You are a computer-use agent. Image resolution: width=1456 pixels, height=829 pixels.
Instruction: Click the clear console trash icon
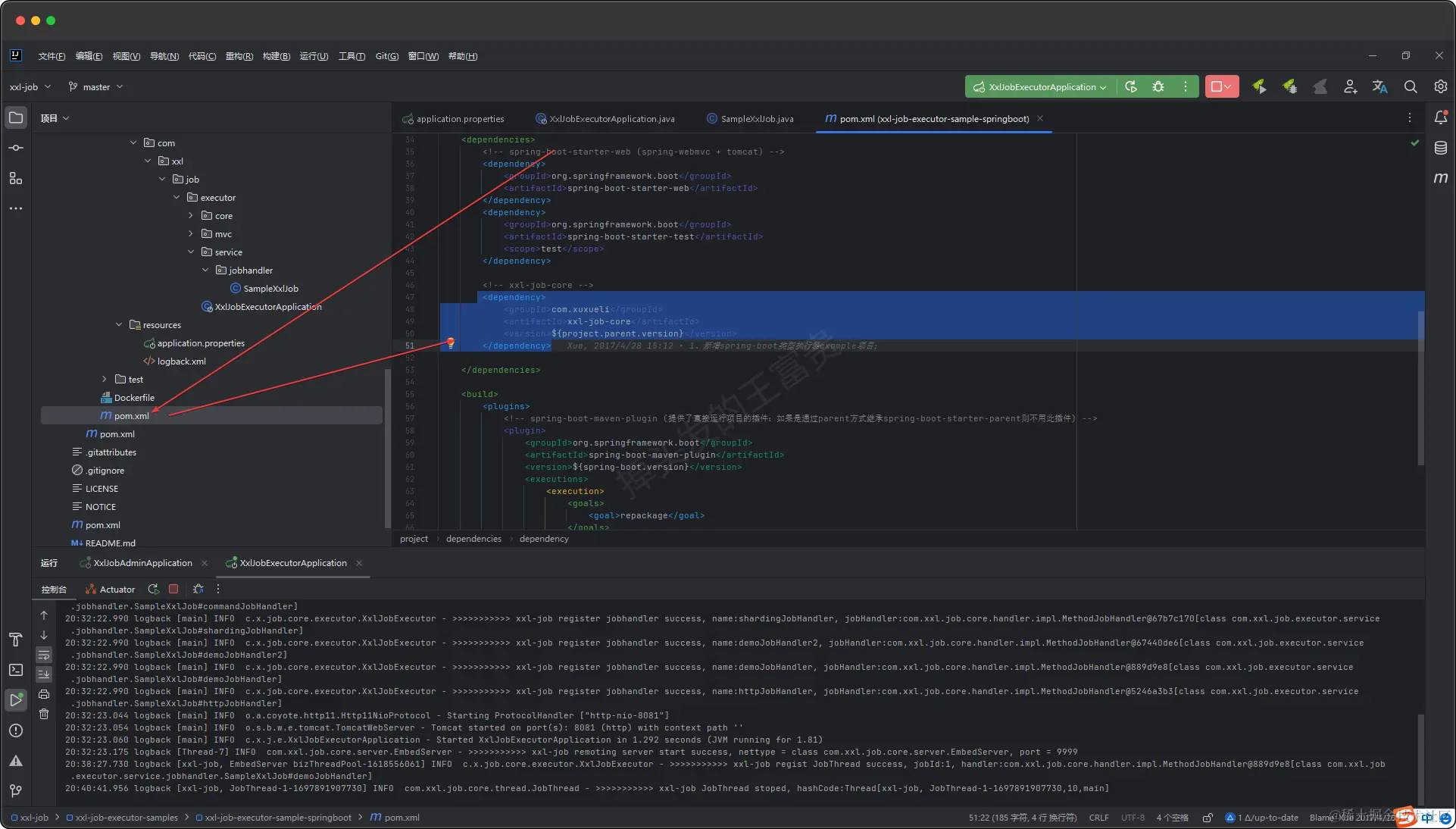[44, 714]
